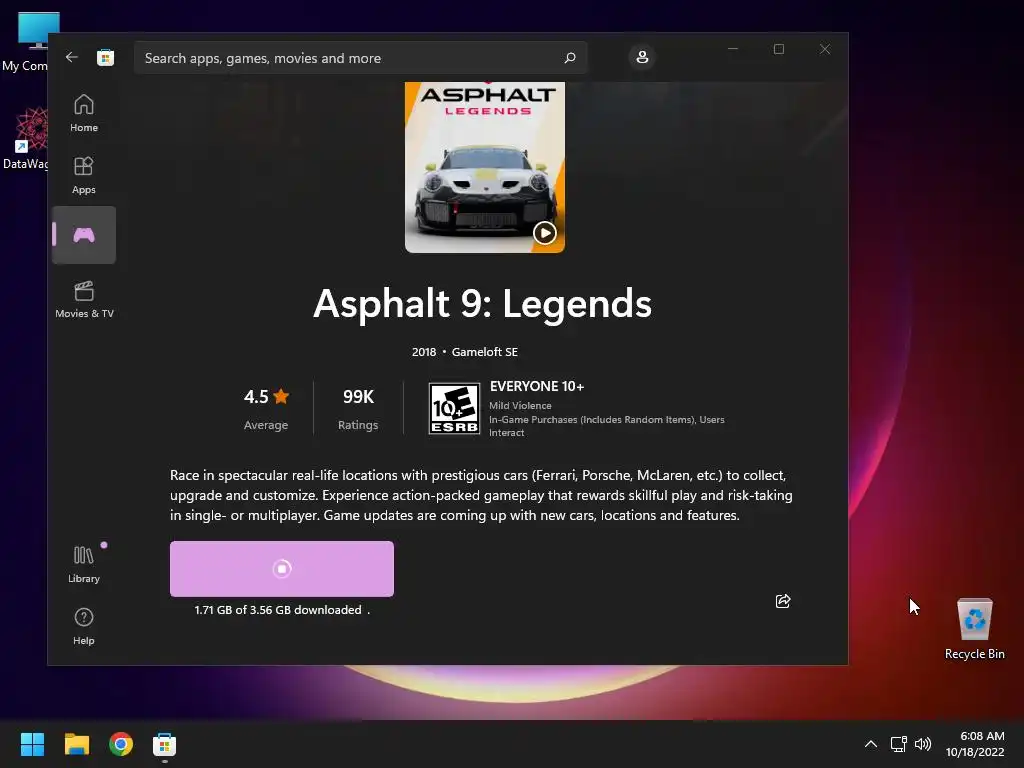Image resolution: width=1024 pixels, height=768 pixels.
Task: Launch Google Chrome from the taskbar
Action: (121, 744)
